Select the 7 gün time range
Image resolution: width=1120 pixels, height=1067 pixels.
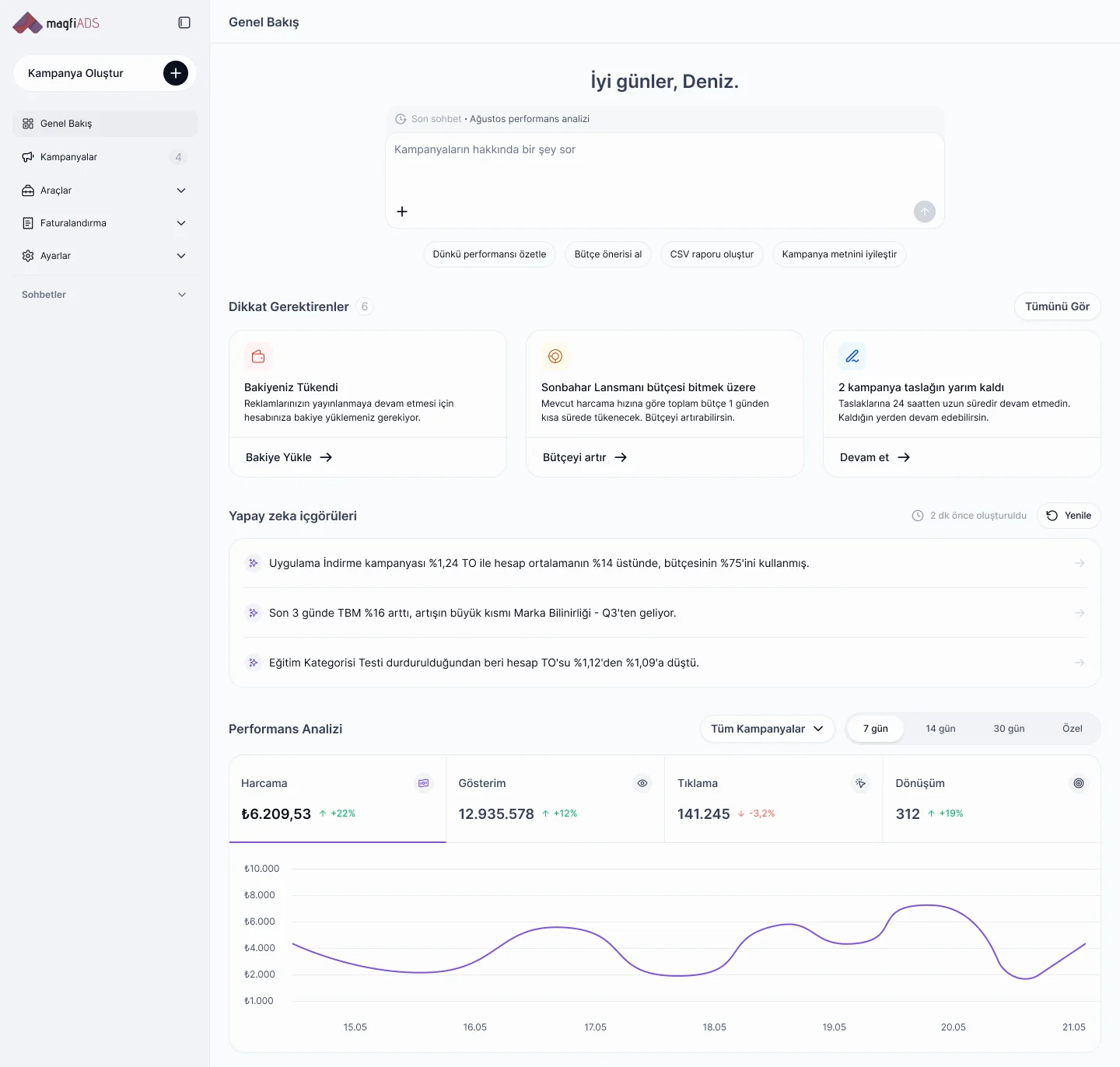[x=876, y=729]
